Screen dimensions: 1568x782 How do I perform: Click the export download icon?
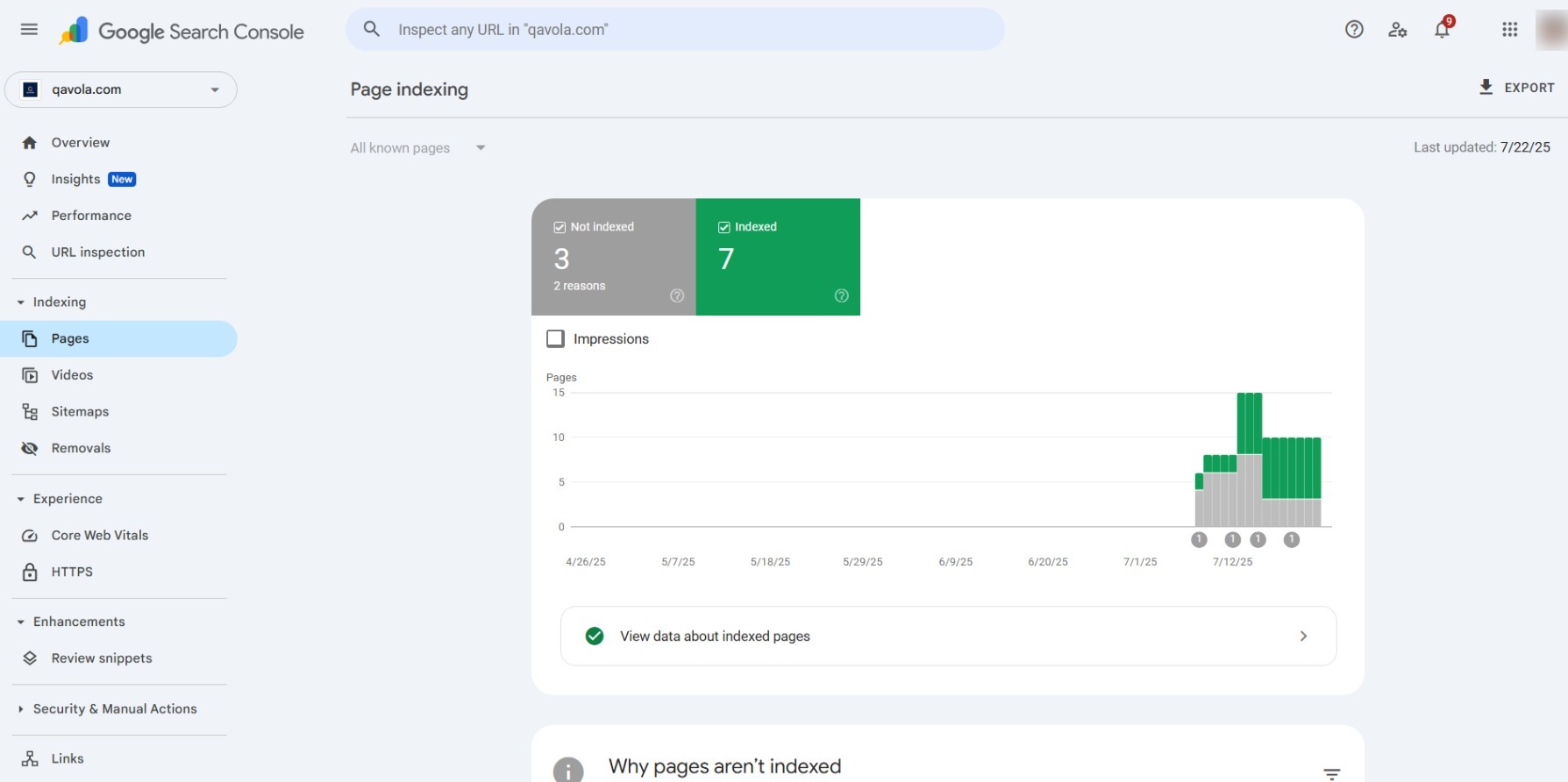click(x=1486, y=87)
